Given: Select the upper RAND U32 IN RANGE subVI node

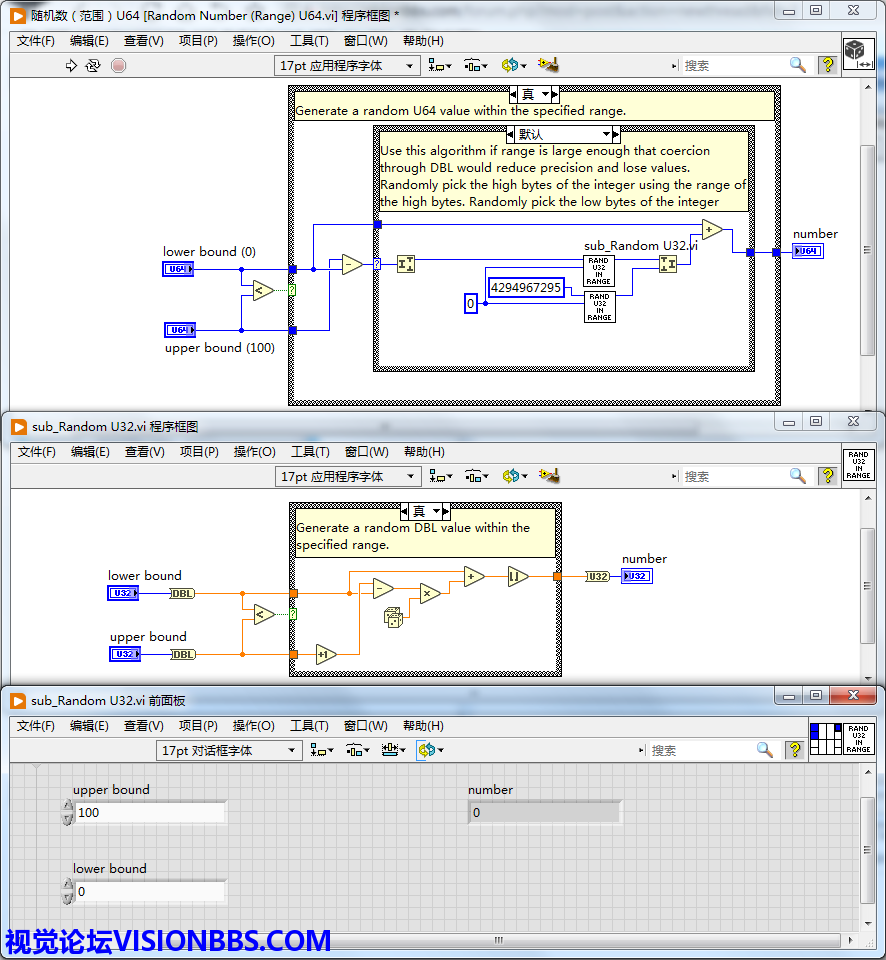Looking at the screenshot, I should pos(599,271).
